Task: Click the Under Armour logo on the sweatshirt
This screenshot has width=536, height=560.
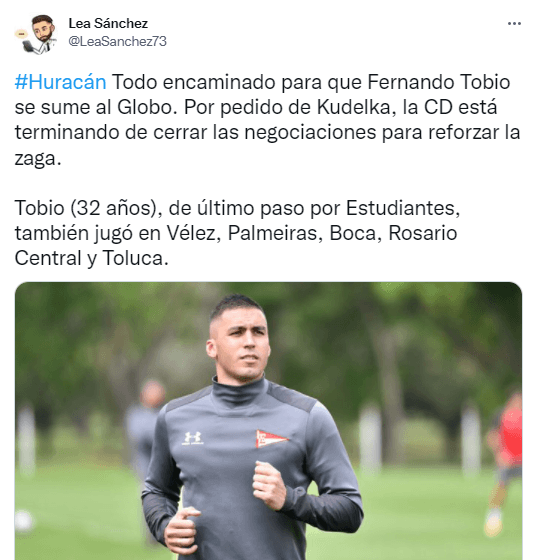Action: point(192,438)
